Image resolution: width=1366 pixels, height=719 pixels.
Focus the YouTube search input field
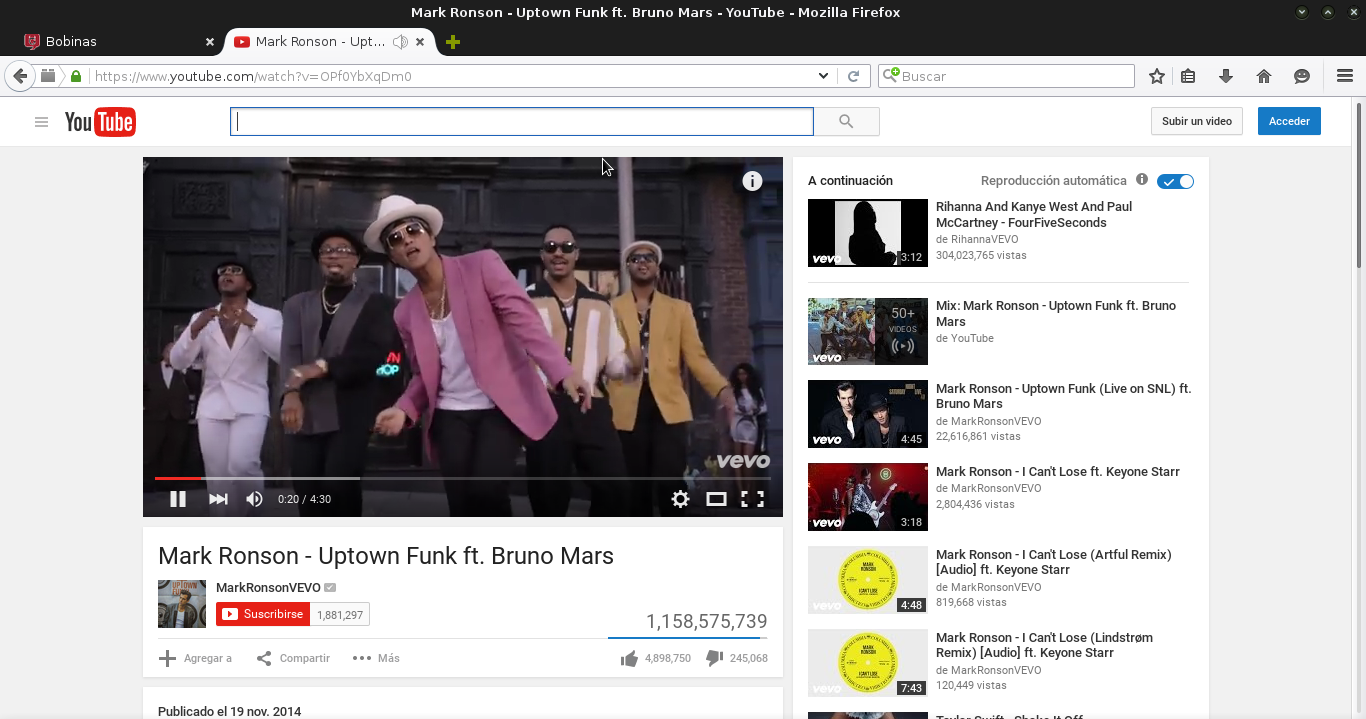[x=522, y=122]
